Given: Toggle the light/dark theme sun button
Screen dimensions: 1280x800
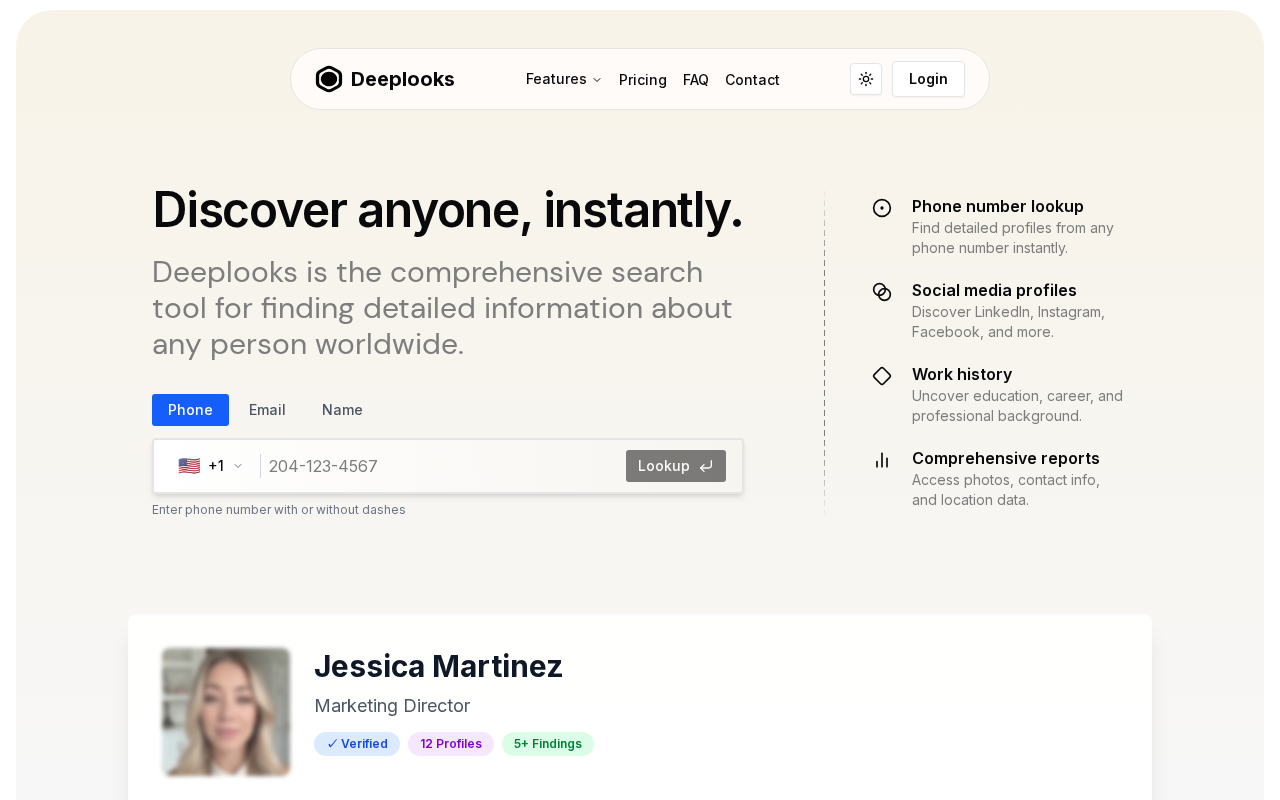Looking at the screenshot, I should point(866,79).
